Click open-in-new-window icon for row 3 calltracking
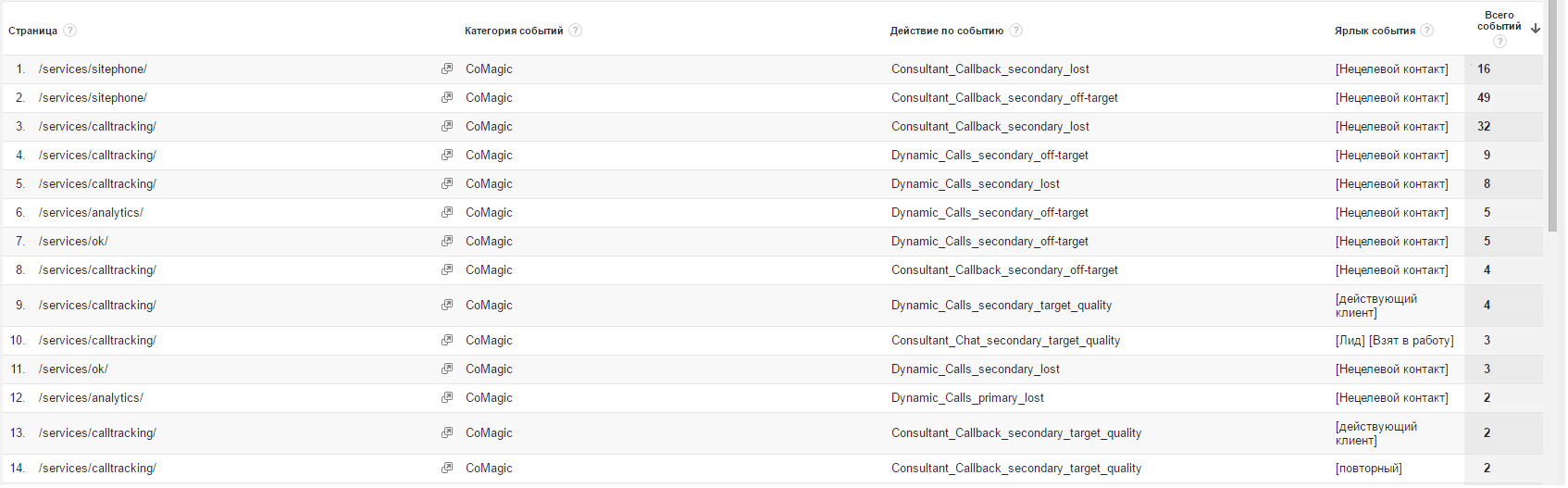The height and width of the screenshot is (488, 1568). [447, 127]
